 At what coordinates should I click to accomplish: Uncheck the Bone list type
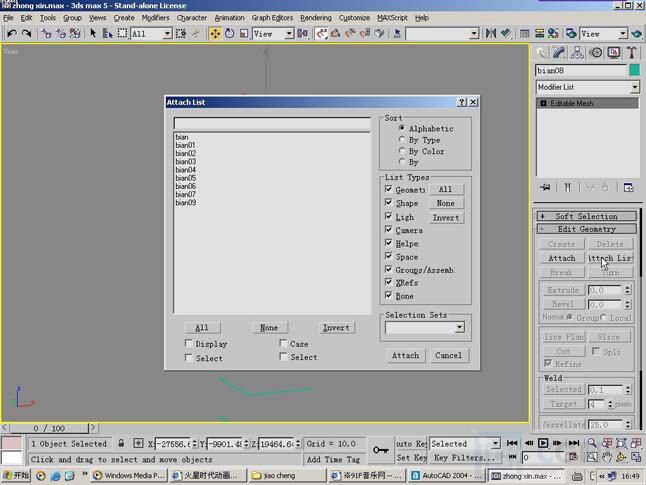[x=389, y=295]
